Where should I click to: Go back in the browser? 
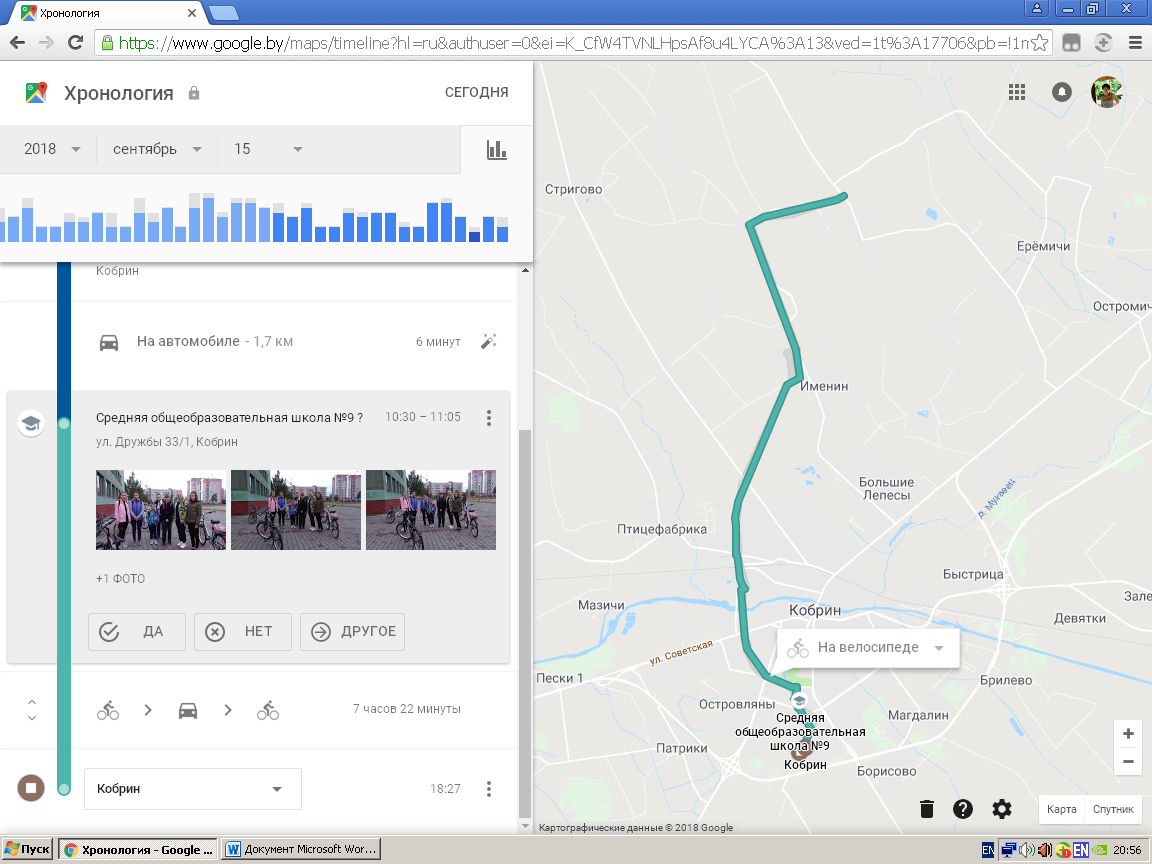[x=18, y=43]
